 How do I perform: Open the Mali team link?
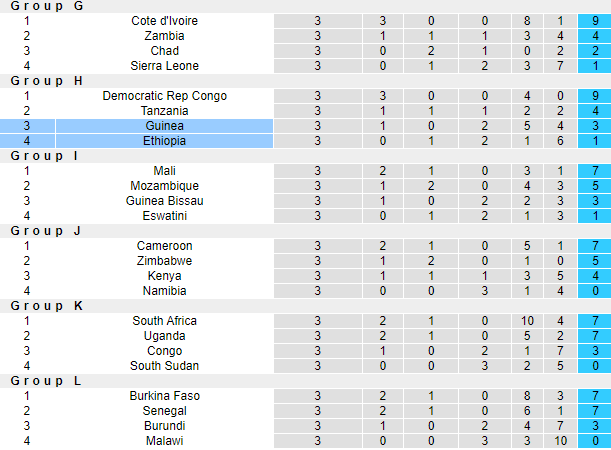[164, 171]
